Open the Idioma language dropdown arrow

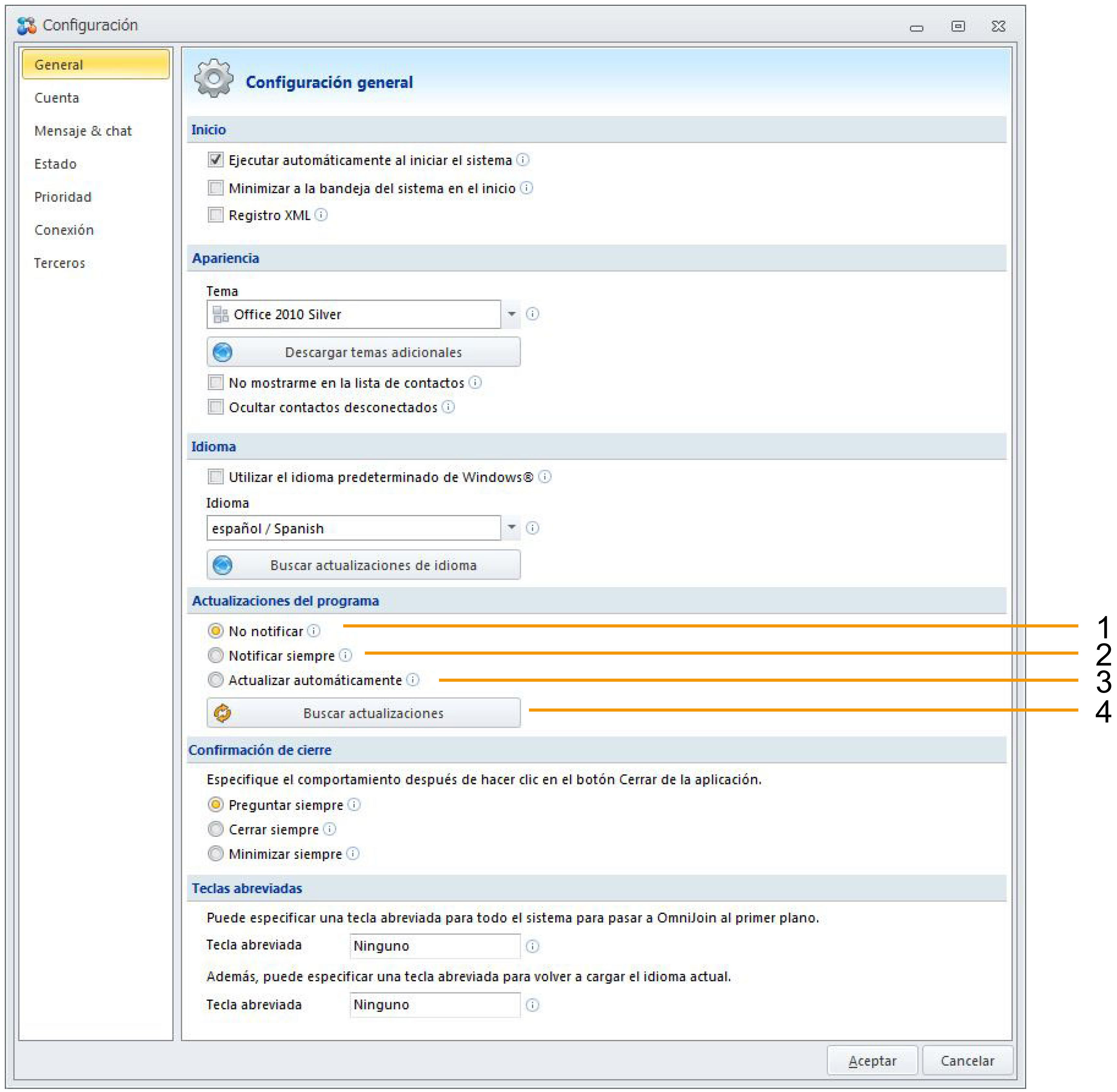coord(511,528)
